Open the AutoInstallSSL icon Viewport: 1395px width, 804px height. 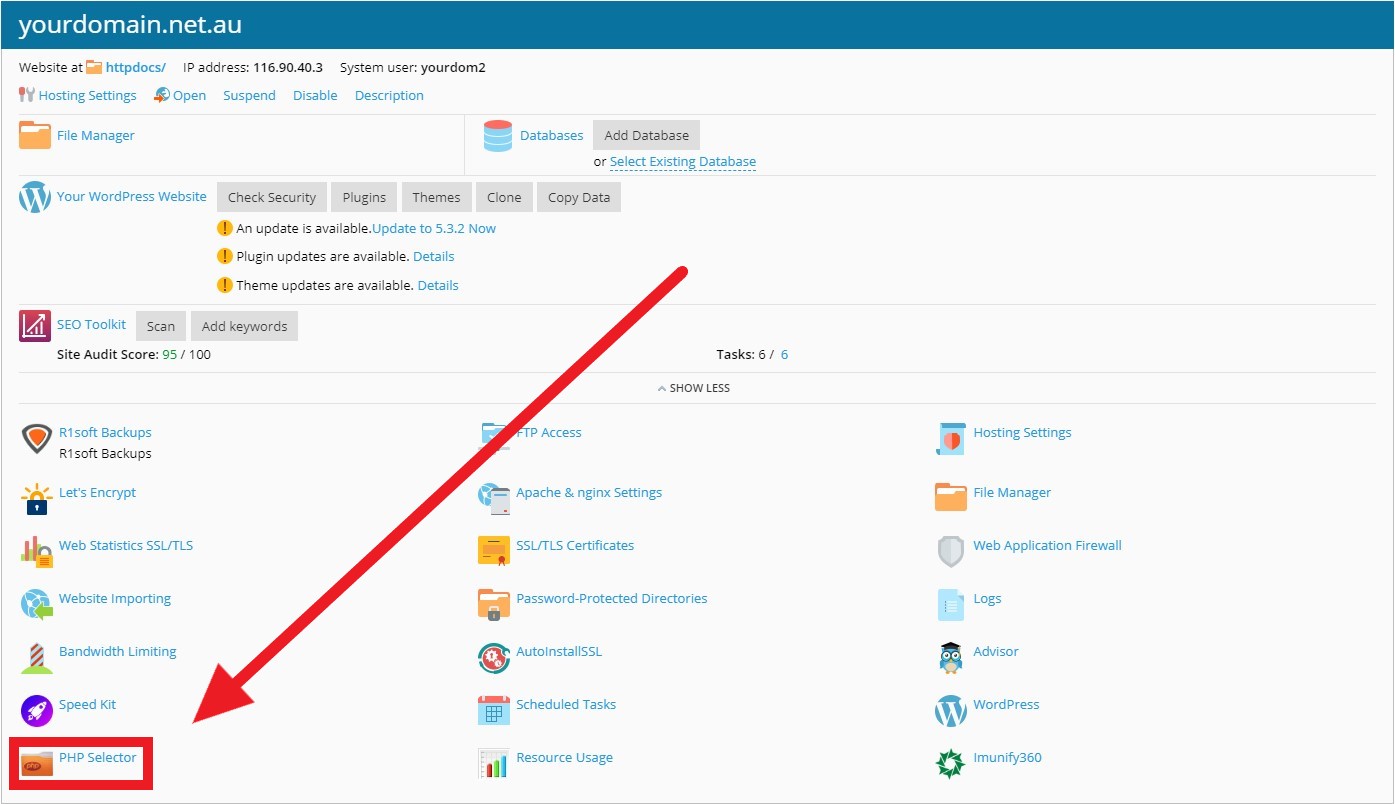click(x=494, y=658)
